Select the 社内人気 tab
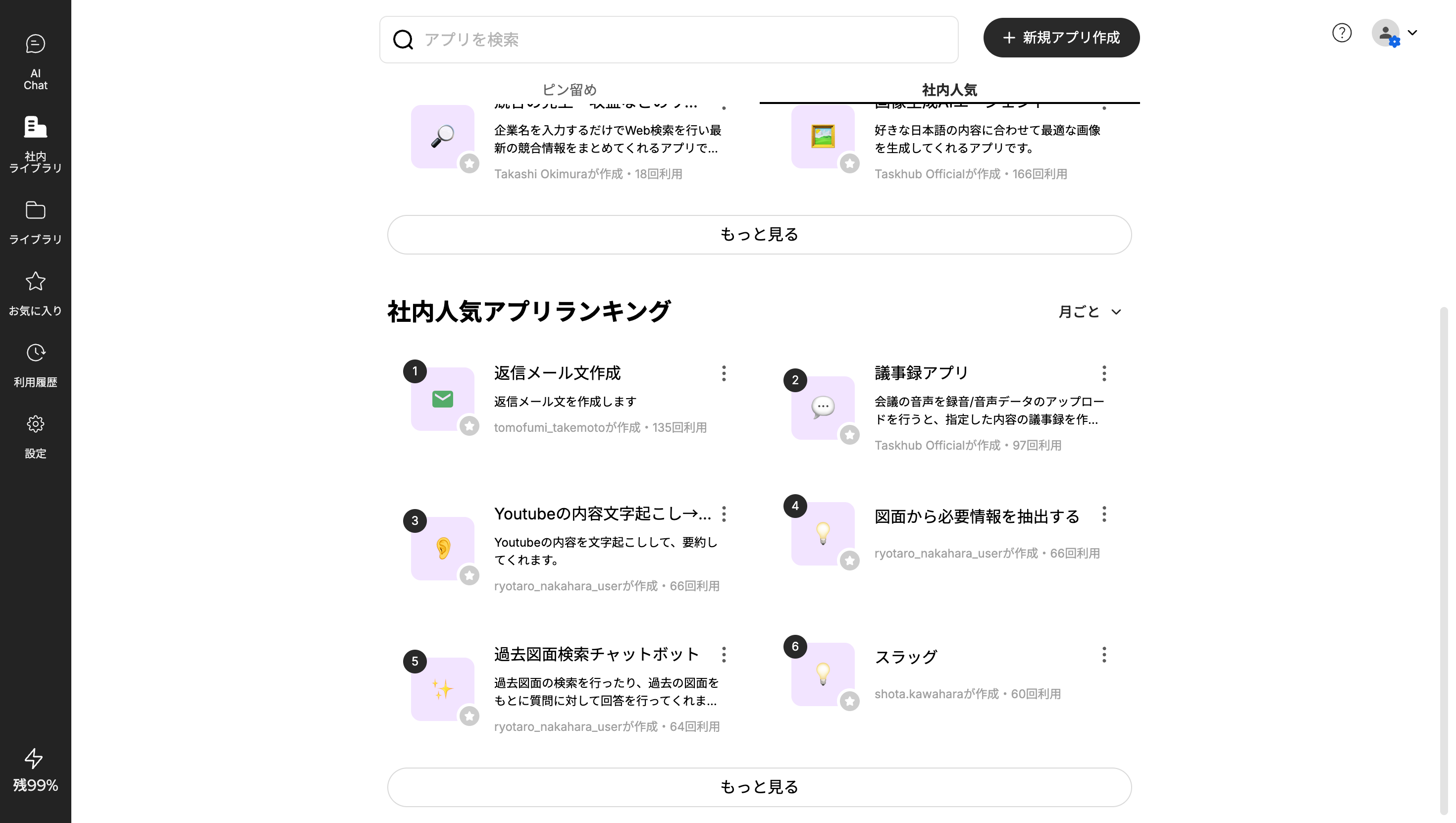 (949, 89)
